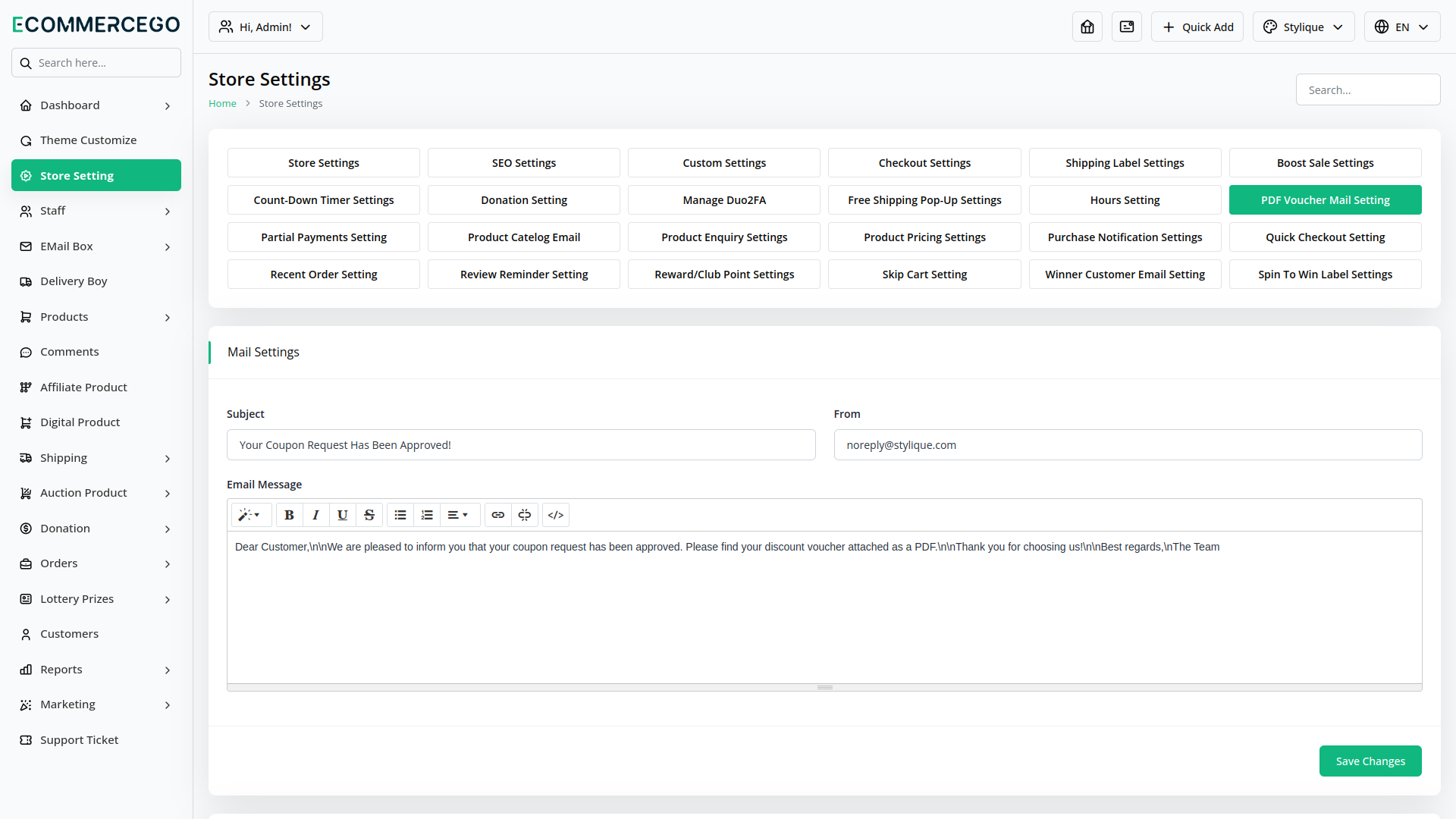Open Comments in the sidebar
The height and width of the screenshot is (819, 1456).
point(96,352)
